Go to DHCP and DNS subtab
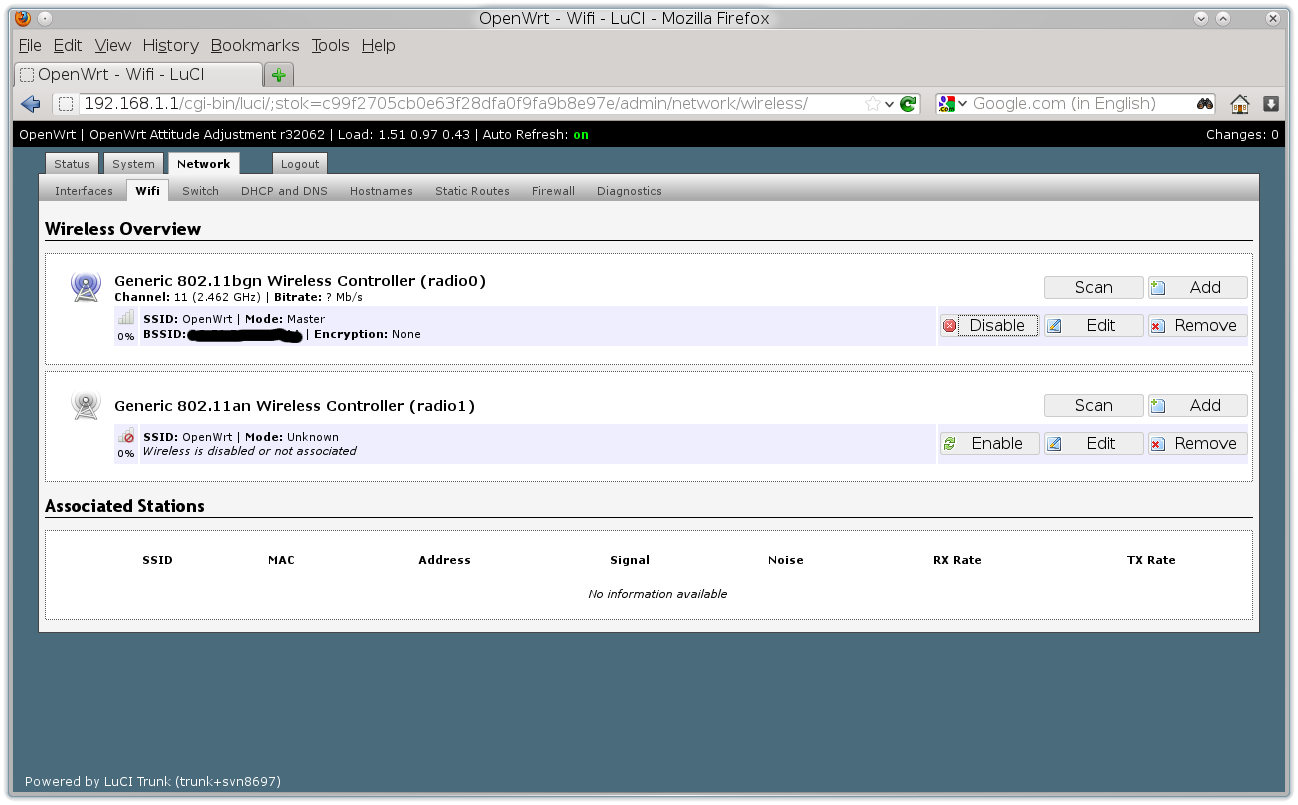The width and height of the screenshot is (1298, 805). [x=284, y=191]
